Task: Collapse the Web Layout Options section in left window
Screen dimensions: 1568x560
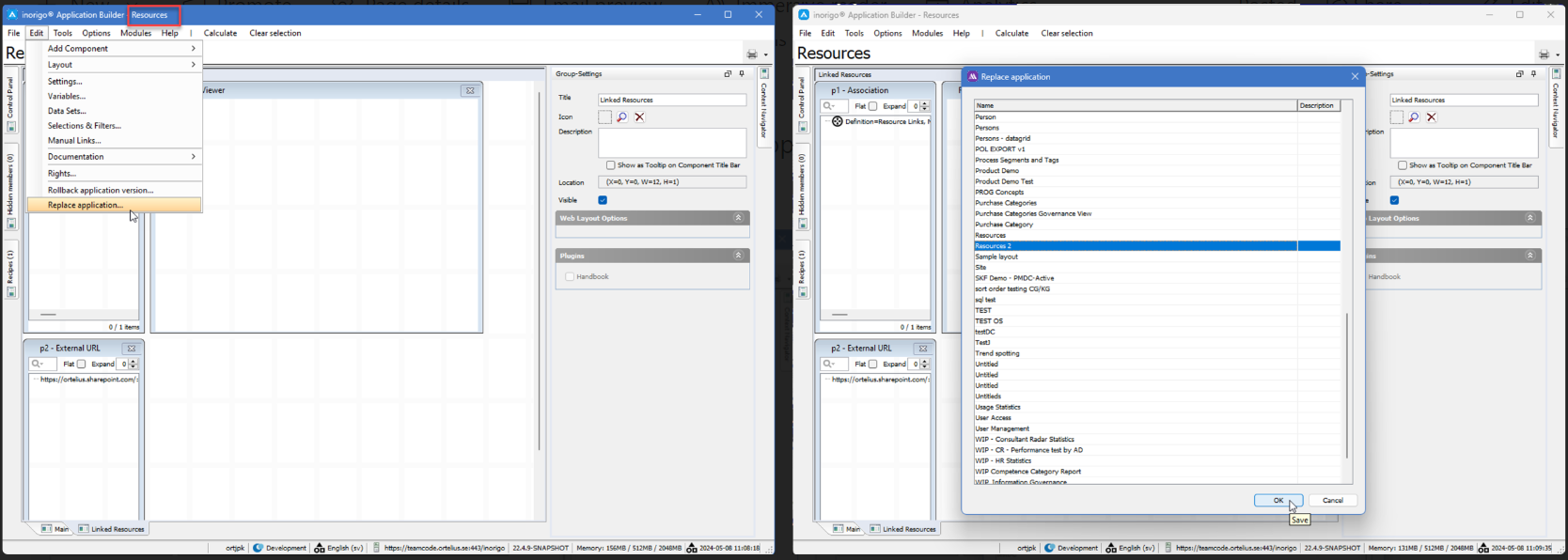Action: pyautogui.click(x=738, y=218)
